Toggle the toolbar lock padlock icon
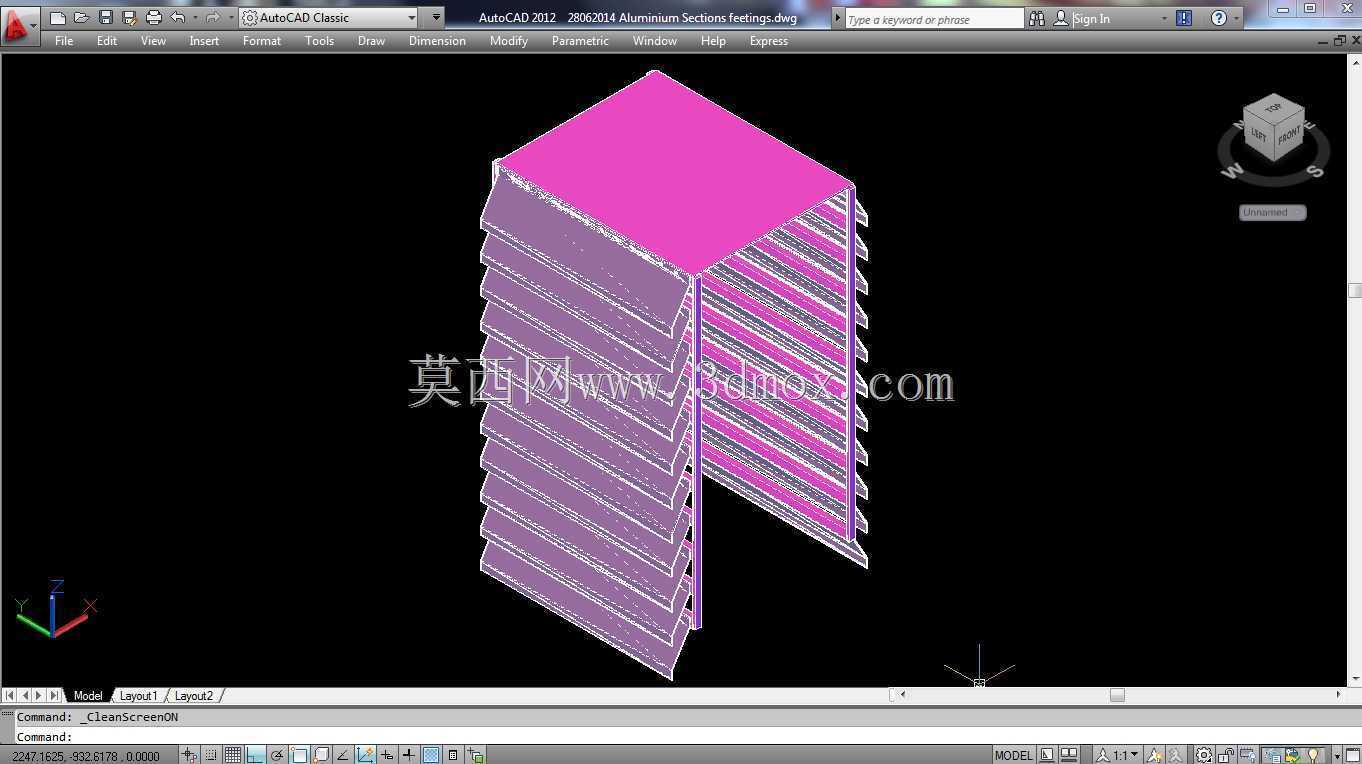Viewport: 1362px width, 764px height. [x=1225, y=755]
